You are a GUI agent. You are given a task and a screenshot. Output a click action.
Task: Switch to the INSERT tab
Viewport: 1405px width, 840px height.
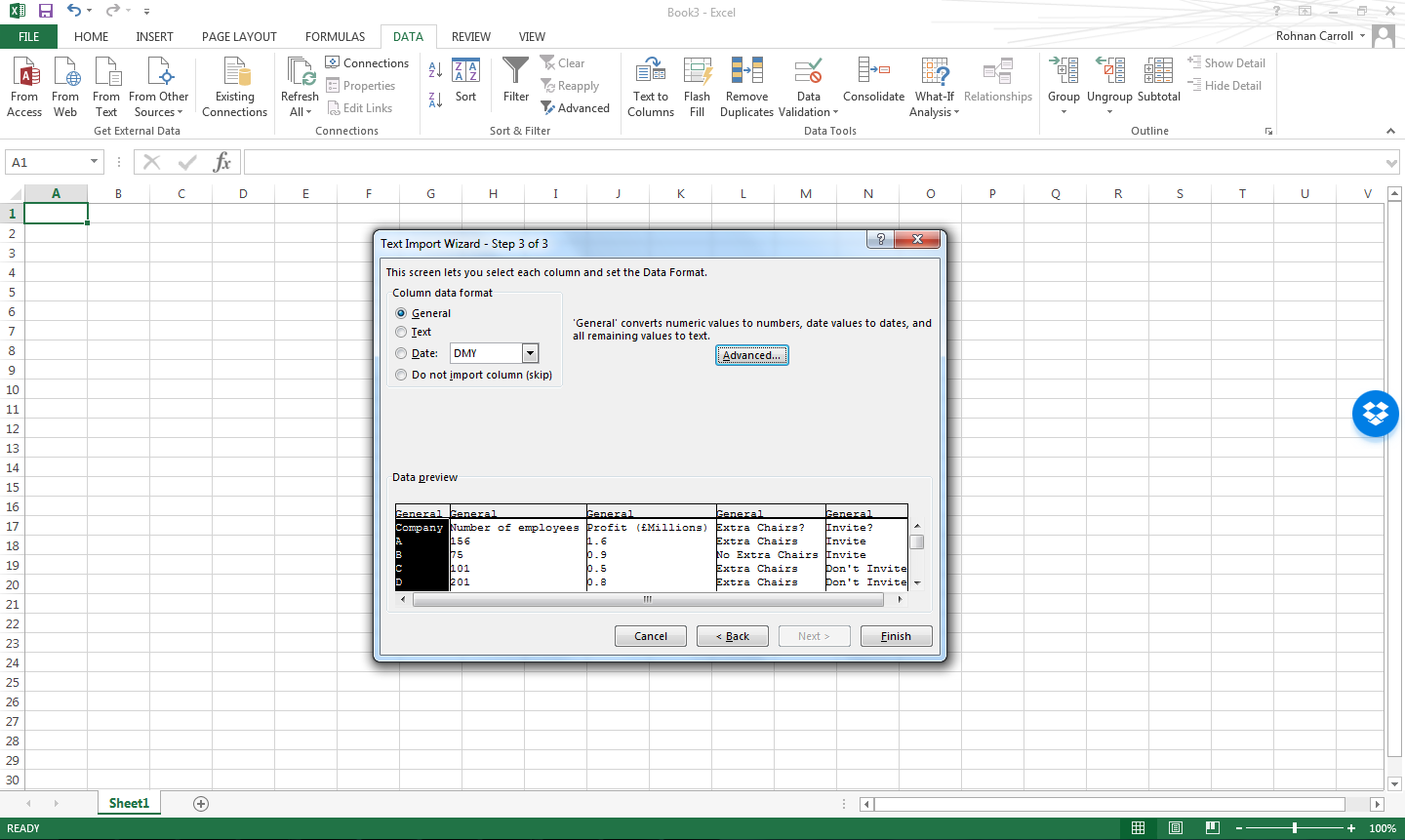point(155,37)
